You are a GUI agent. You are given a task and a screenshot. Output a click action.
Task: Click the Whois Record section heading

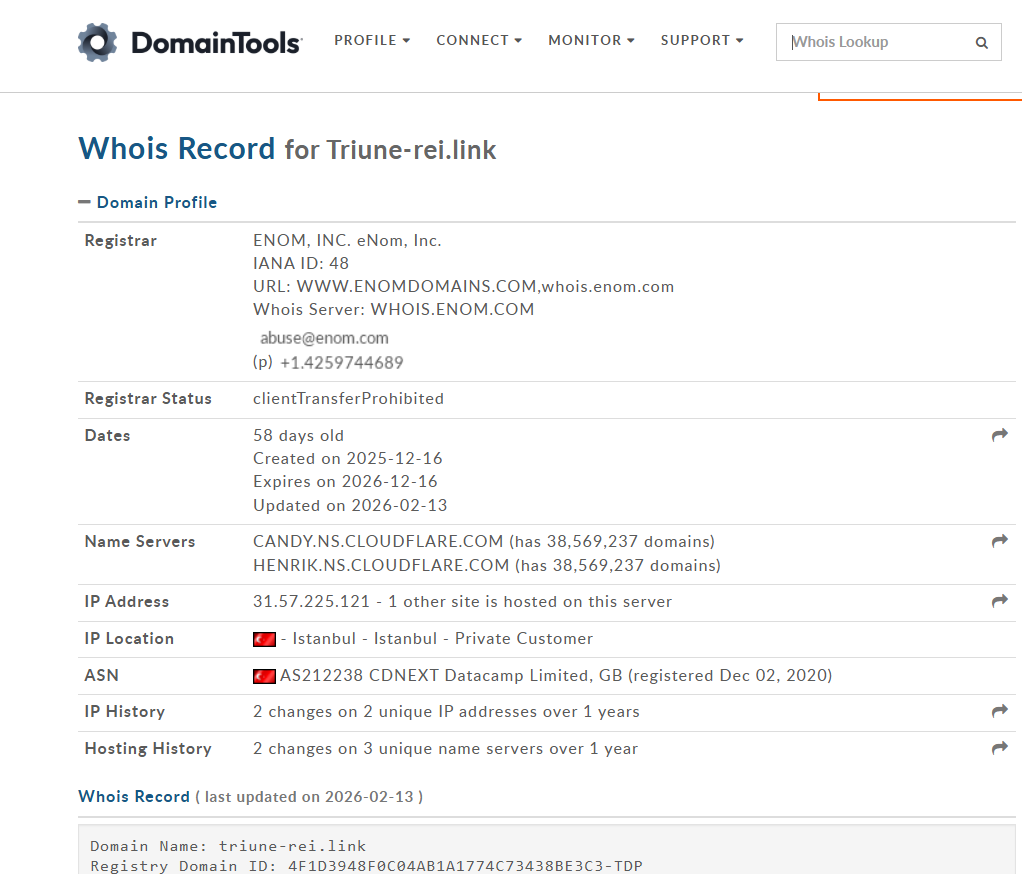pyautogui.click(x=134, y=796)
